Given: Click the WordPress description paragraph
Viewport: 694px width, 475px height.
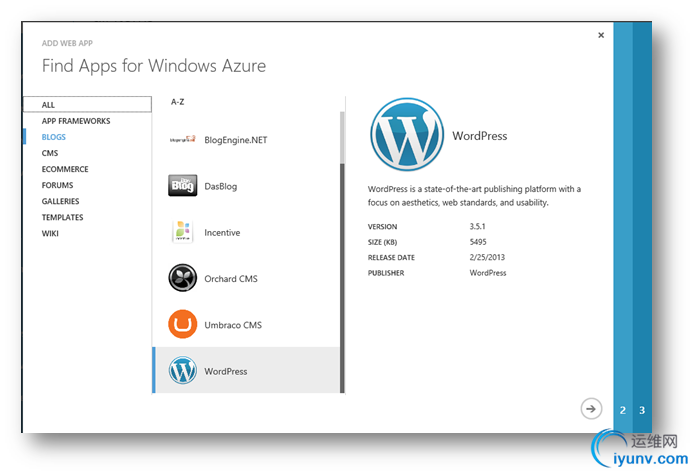Looking at the screenshot, I should [x=474, y=196].
